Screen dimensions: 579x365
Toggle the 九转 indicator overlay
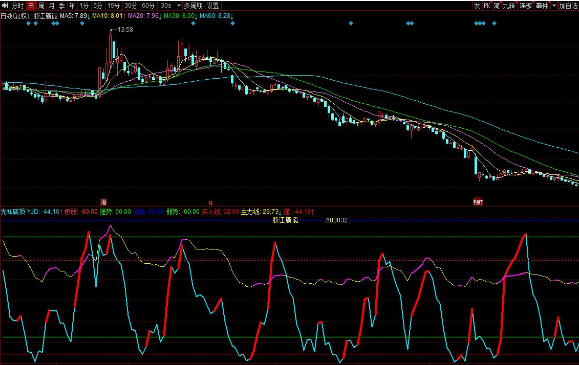click(509, 6)
